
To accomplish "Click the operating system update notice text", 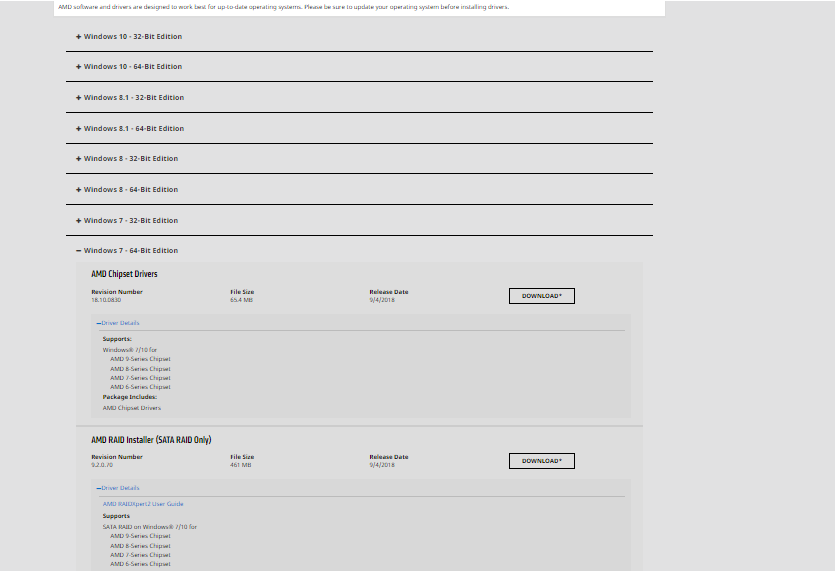I will [283, 7].
